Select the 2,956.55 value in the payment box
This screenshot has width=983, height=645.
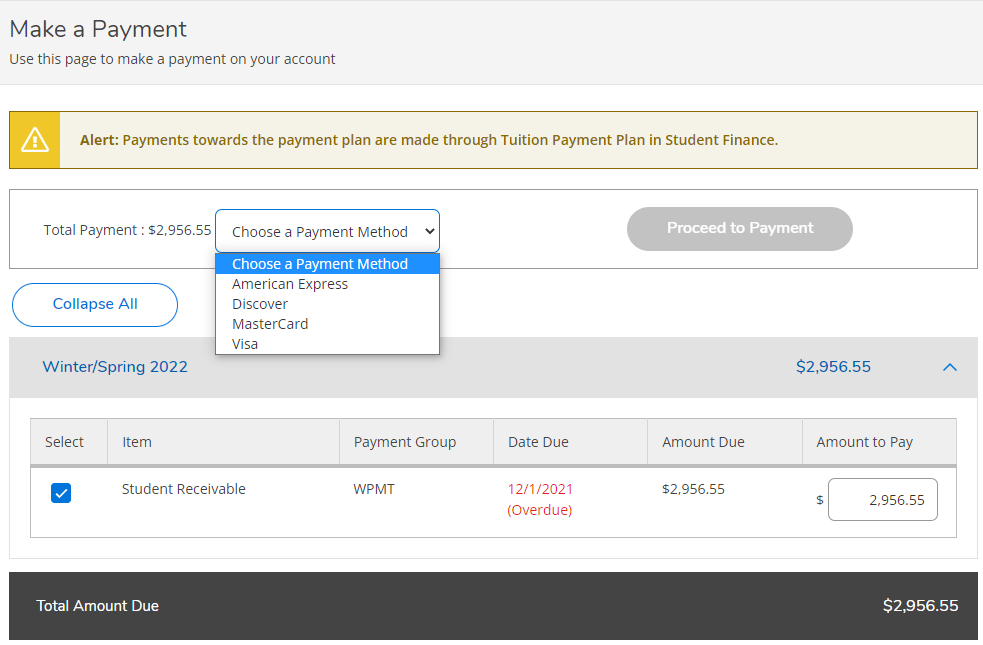point(882,499)
